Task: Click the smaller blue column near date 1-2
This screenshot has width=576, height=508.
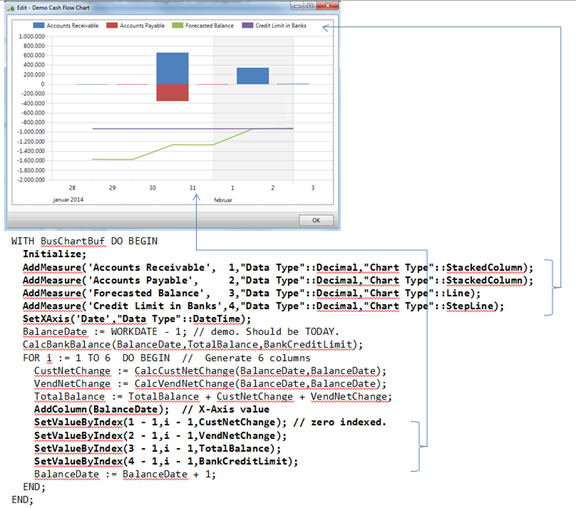Action: (x=253, y=76)
